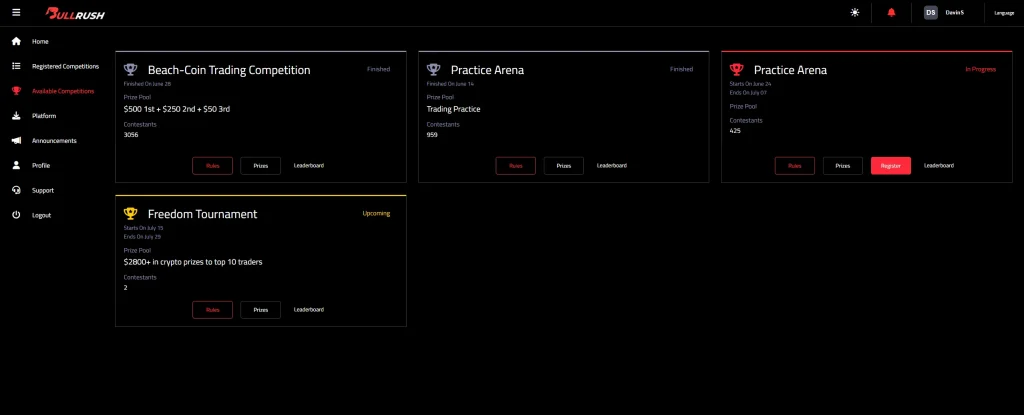
Task: Click the DS user avatar
Action: [x=931, y=12]
